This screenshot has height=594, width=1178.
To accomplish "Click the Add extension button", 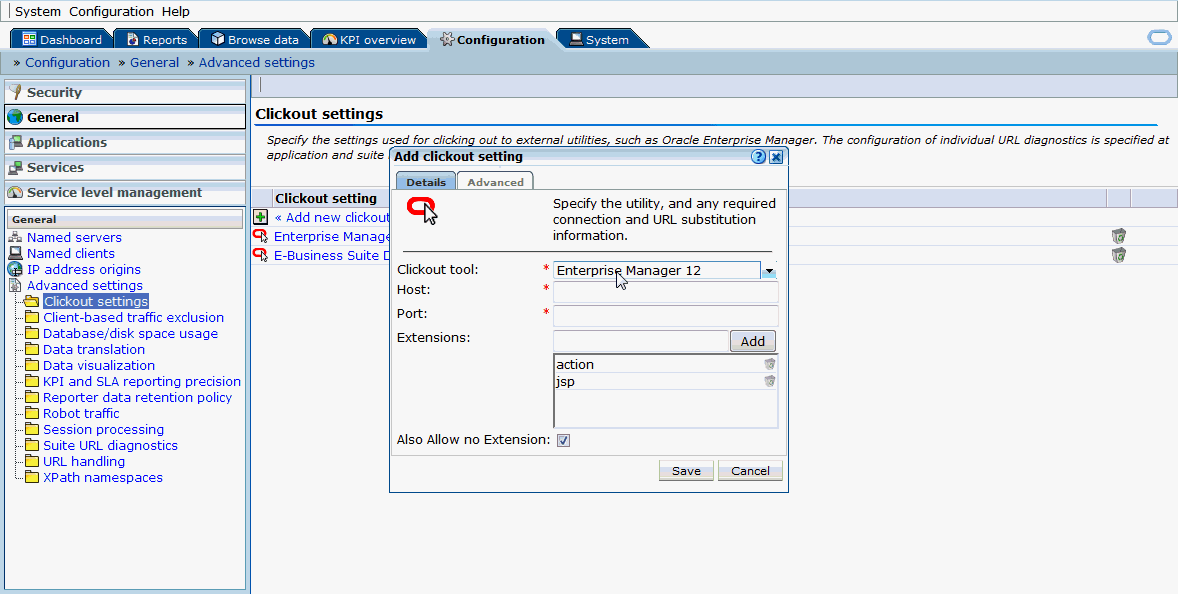I will coord(753,341).
